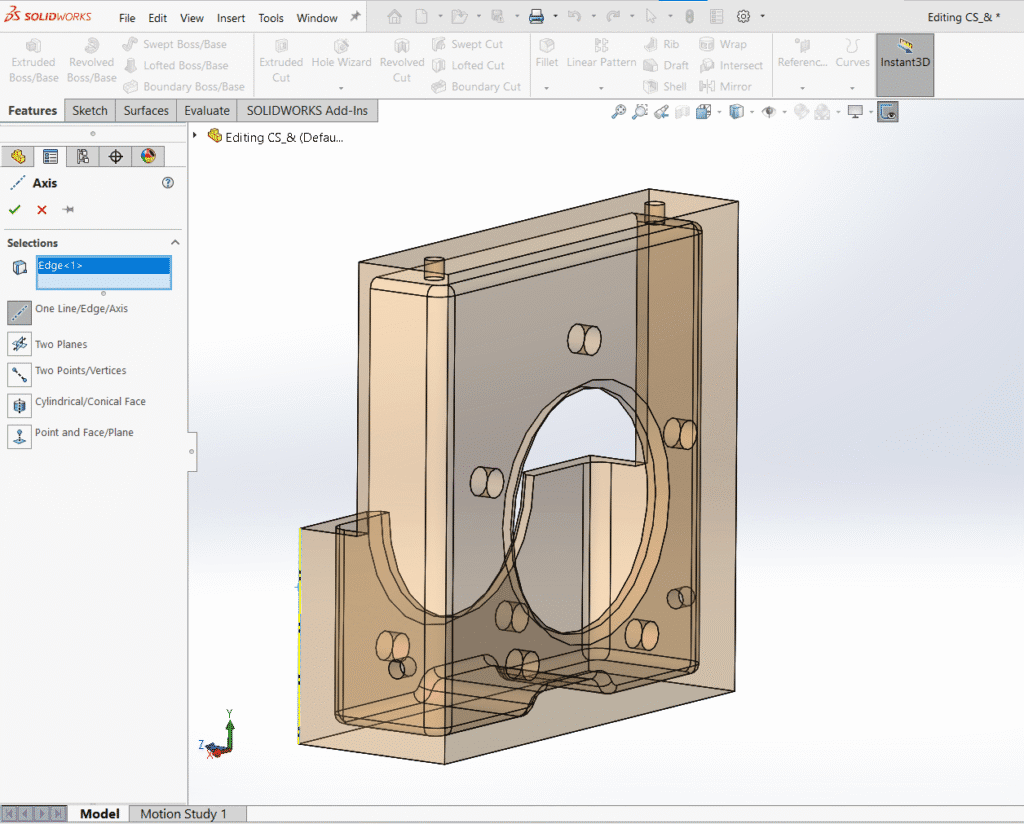Click the Open document folder icon
This screenshot has width=1024, height=824.
tap(460, 17)
